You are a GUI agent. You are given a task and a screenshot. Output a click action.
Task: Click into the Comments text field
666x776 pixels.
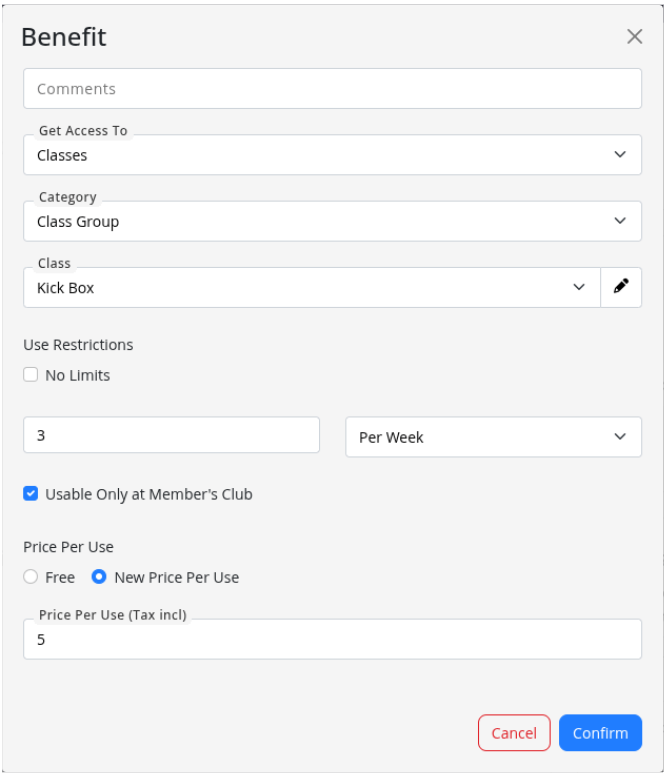[332, 89]
